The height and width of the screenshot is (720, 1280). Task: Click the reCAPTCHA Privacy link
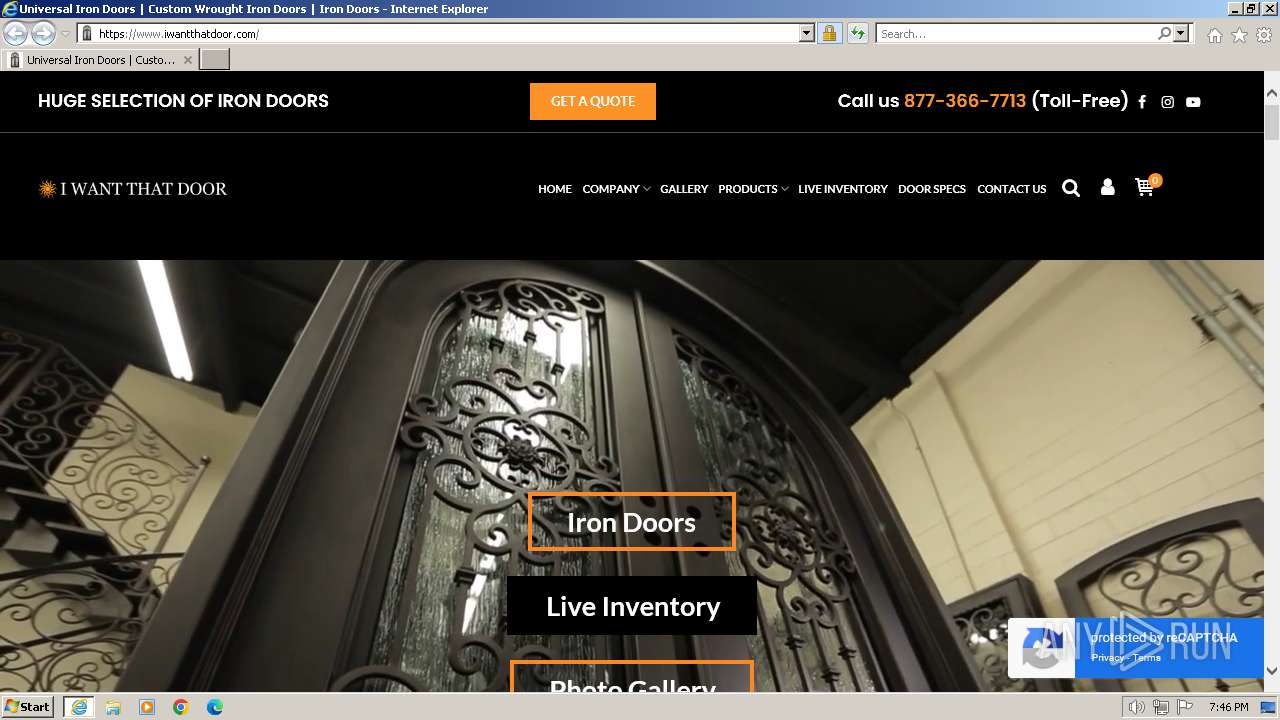[1107, 658]
